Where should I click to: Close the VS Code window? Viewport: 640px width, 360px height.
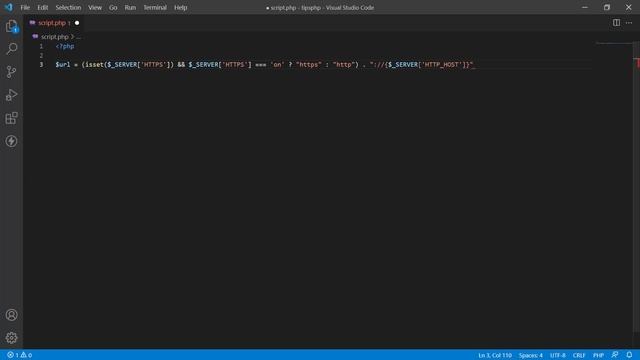(x=629, y=7)
